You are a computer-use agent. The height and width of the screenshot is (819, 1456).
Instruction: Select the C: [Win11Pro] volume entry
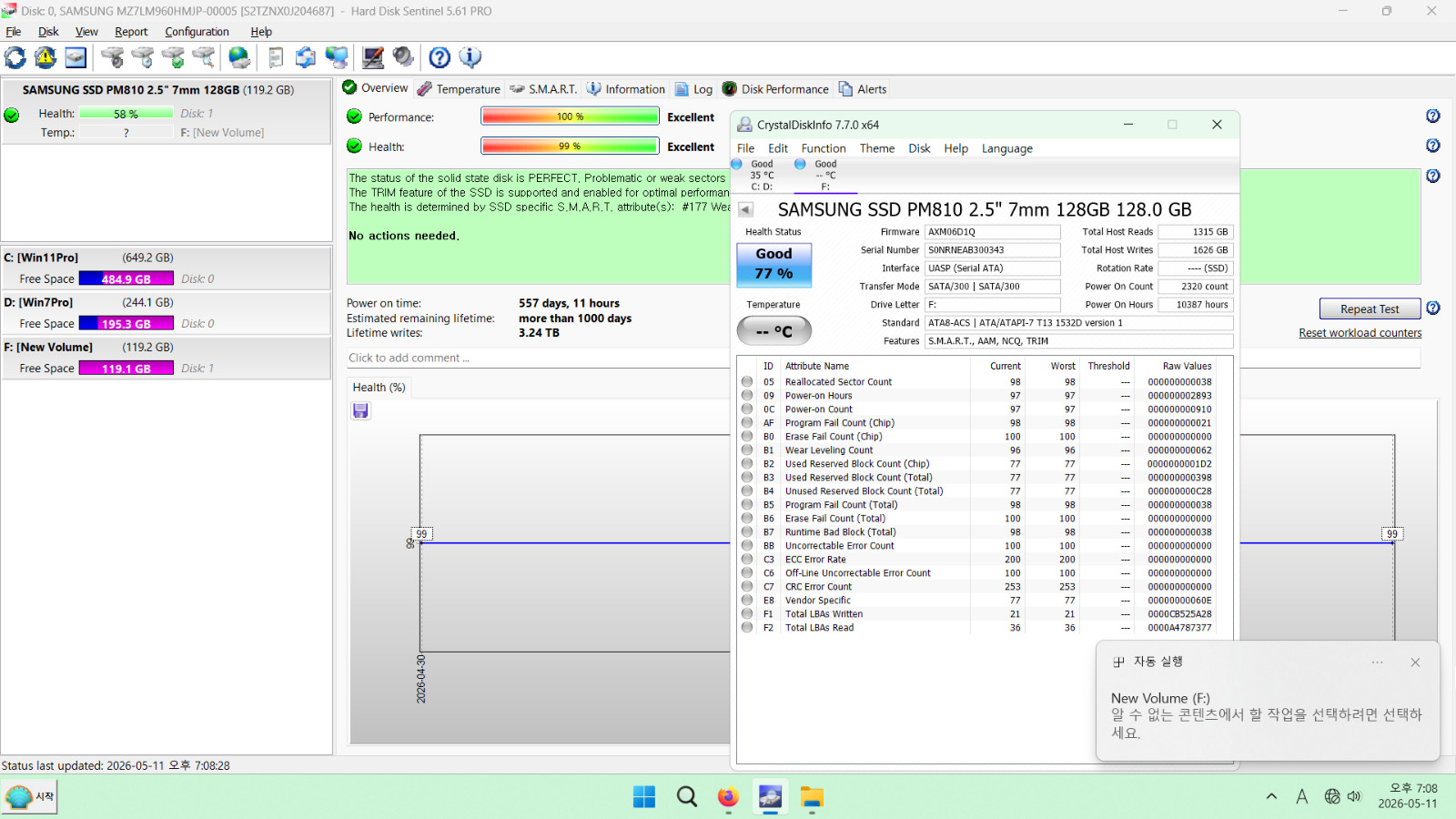pos(166,268)
